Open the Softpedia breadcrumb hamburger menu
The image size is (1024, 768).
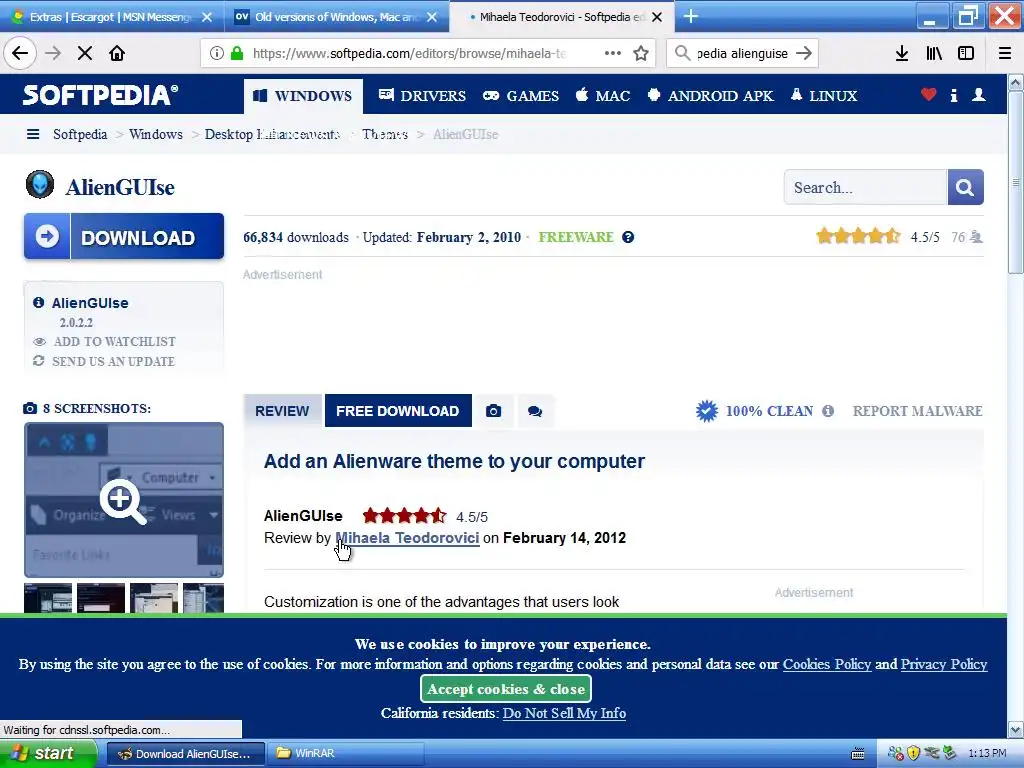(x=33, y=135)
